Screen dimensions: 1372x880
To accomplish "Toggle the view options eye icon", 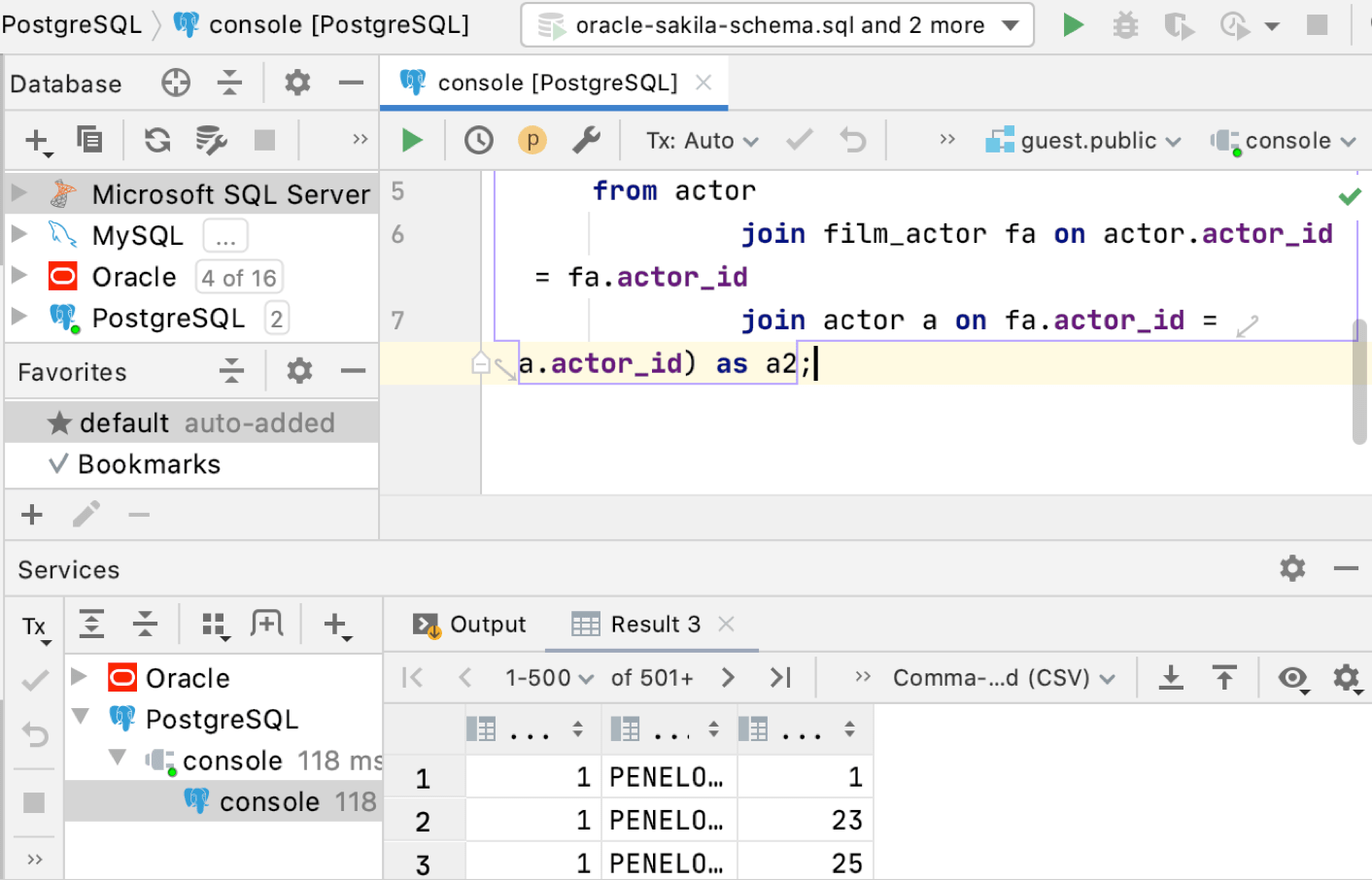I will click(x=1292, y=678).
